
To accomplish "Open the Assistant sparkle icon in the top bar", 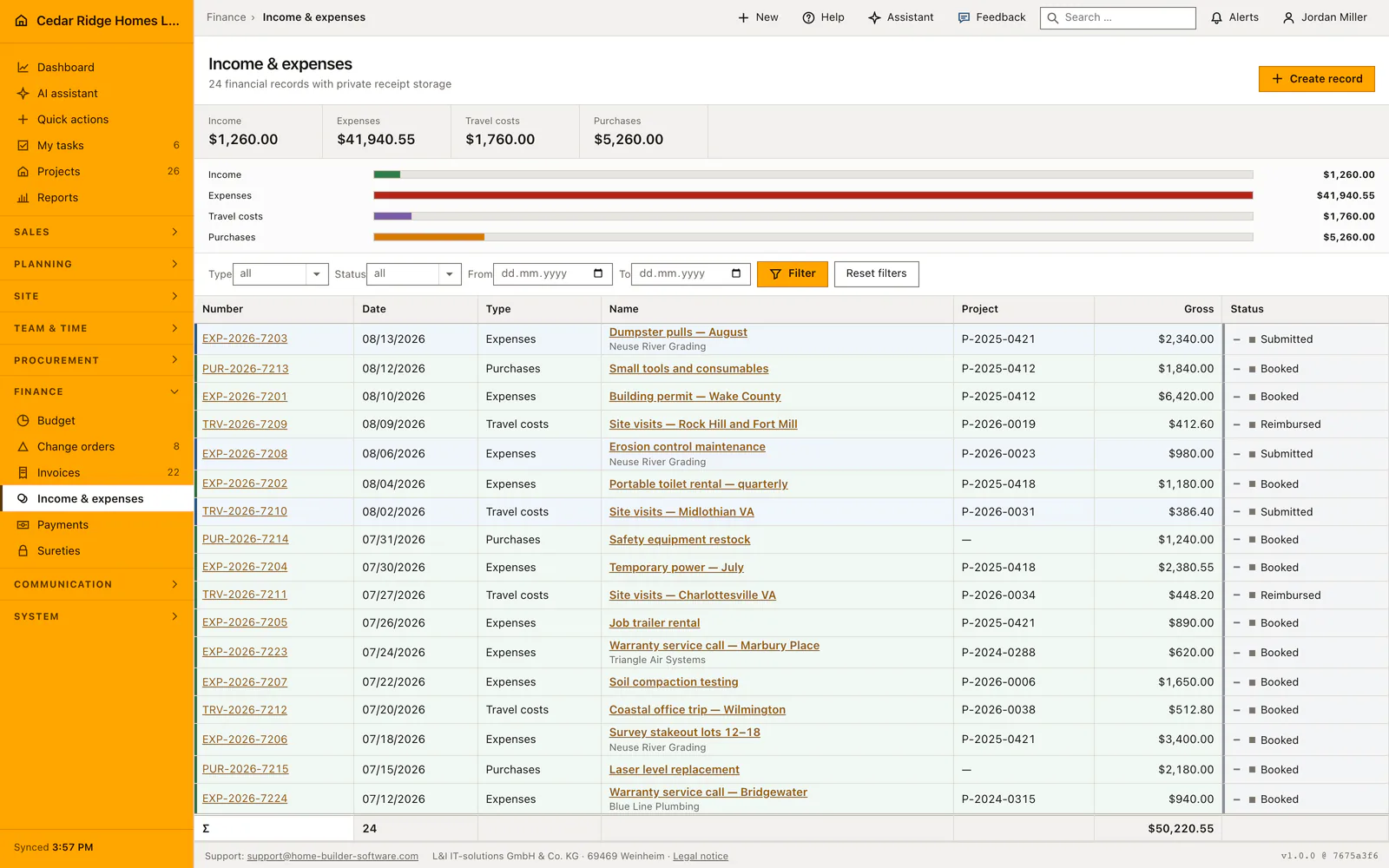I will pos(874,17).
